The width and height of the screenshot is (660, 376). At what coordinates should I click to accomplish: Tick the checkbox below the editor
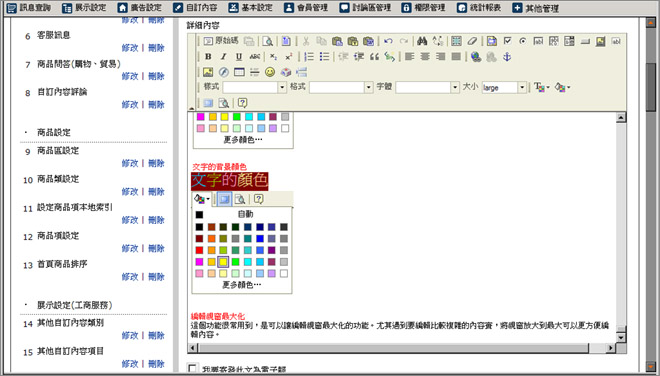(192, 369)
